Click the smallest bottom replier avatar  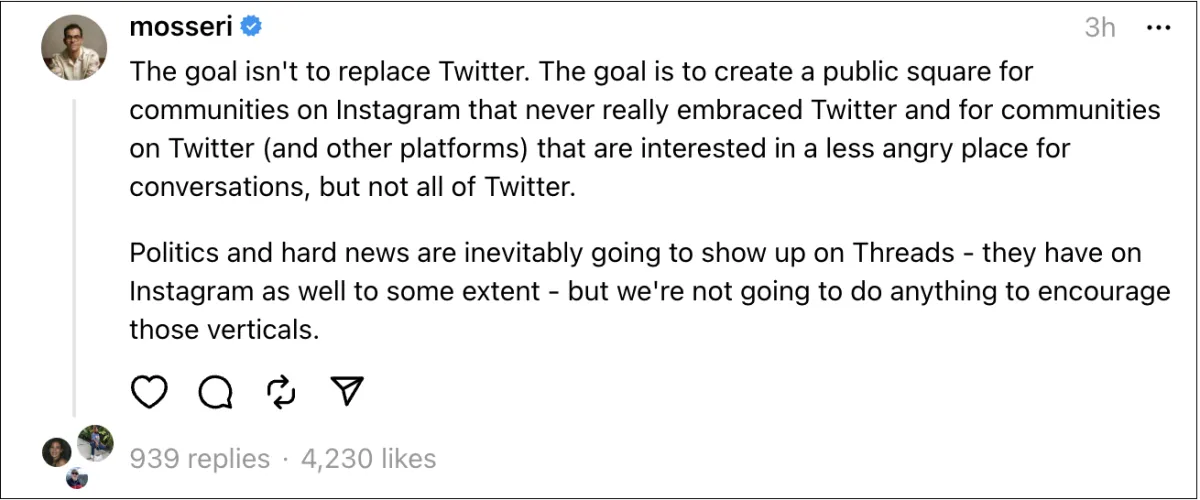pyautogui.click(x=77, y=478)
